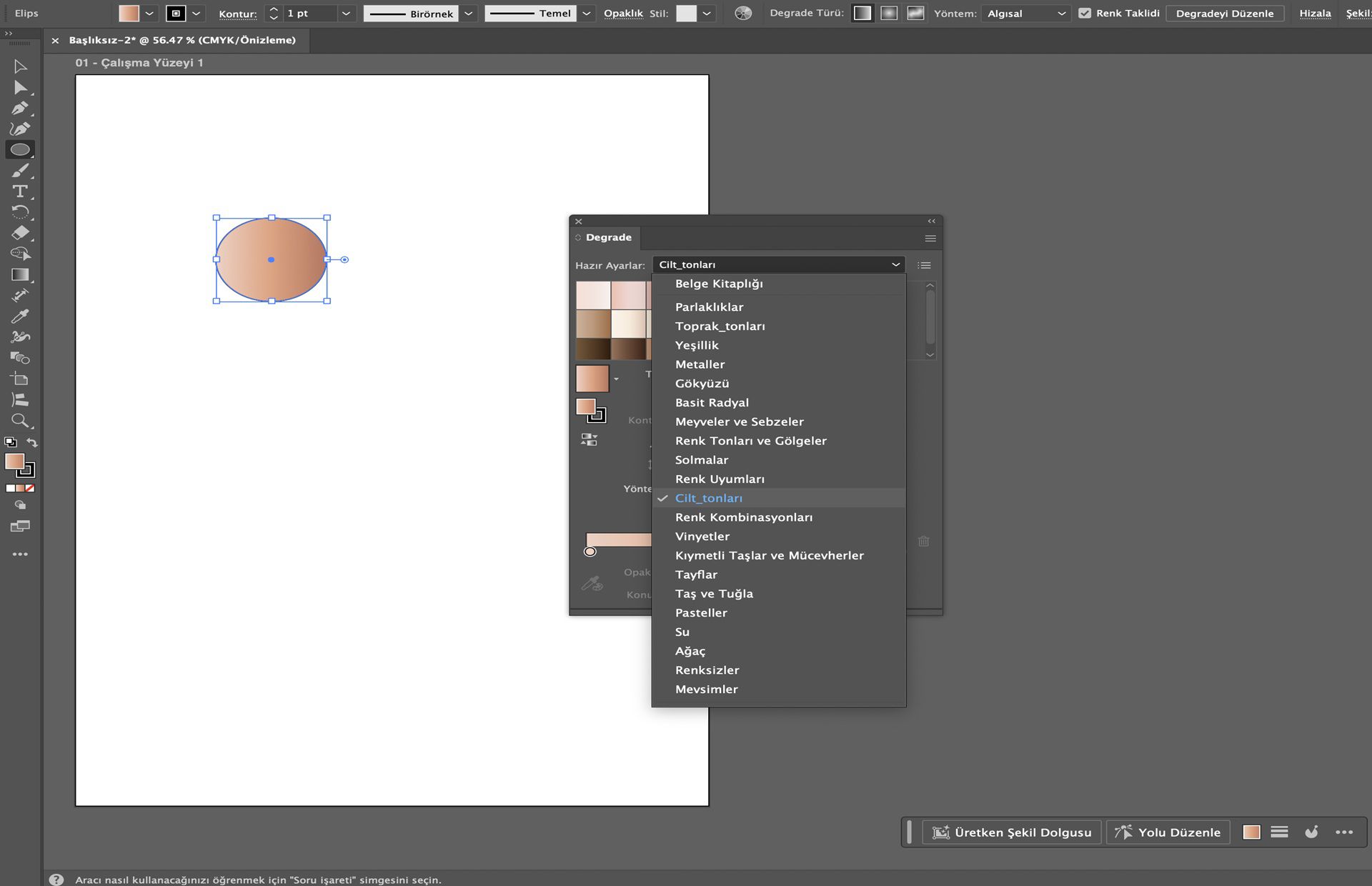Image resolution: width=1372 pixels, height=886 pixels.
Task: Toggle the Renk Taklidi checkbox
Action: pyautogui.click(x=1084, y=13)
